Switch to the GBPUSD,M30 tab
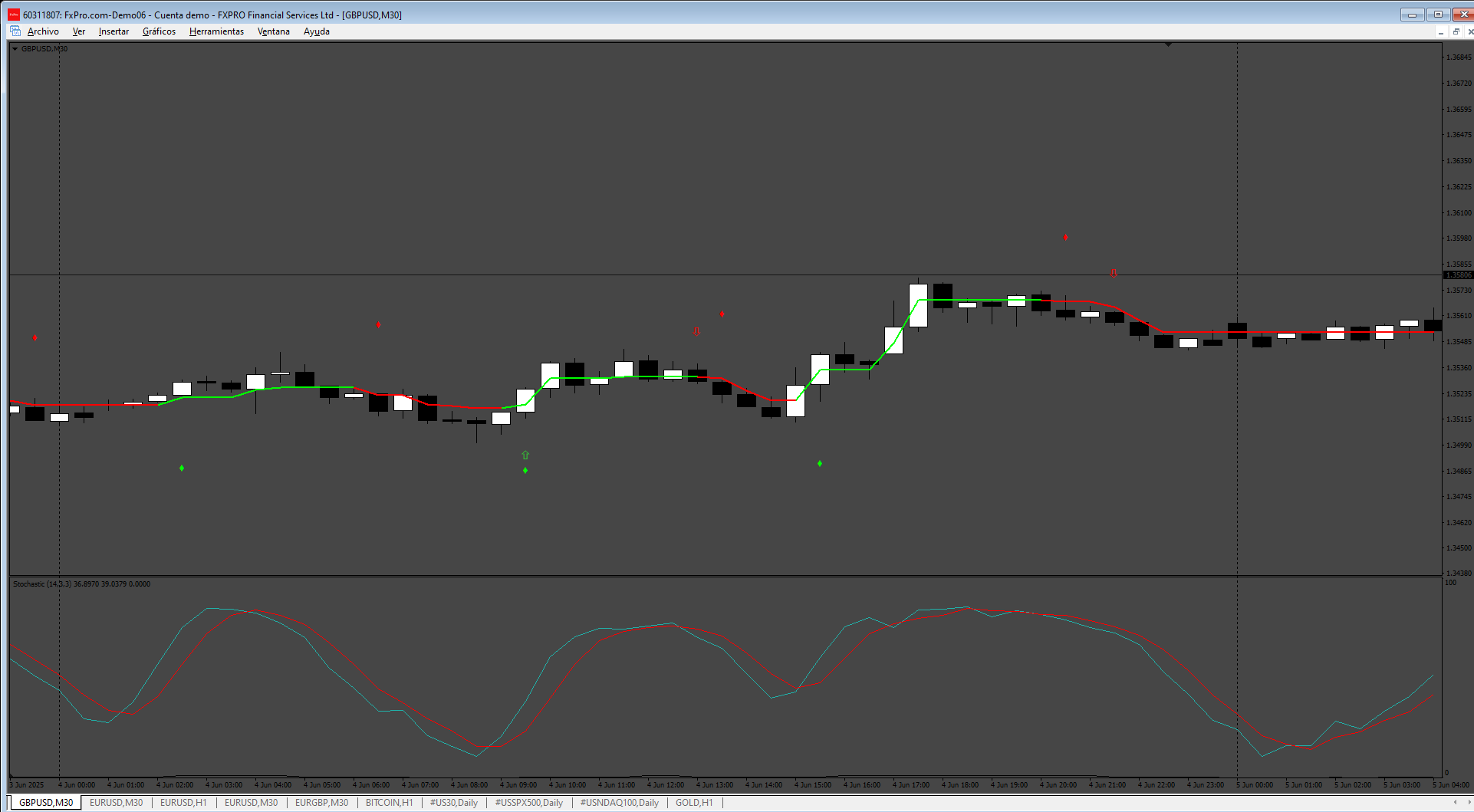 coord(46,803)
